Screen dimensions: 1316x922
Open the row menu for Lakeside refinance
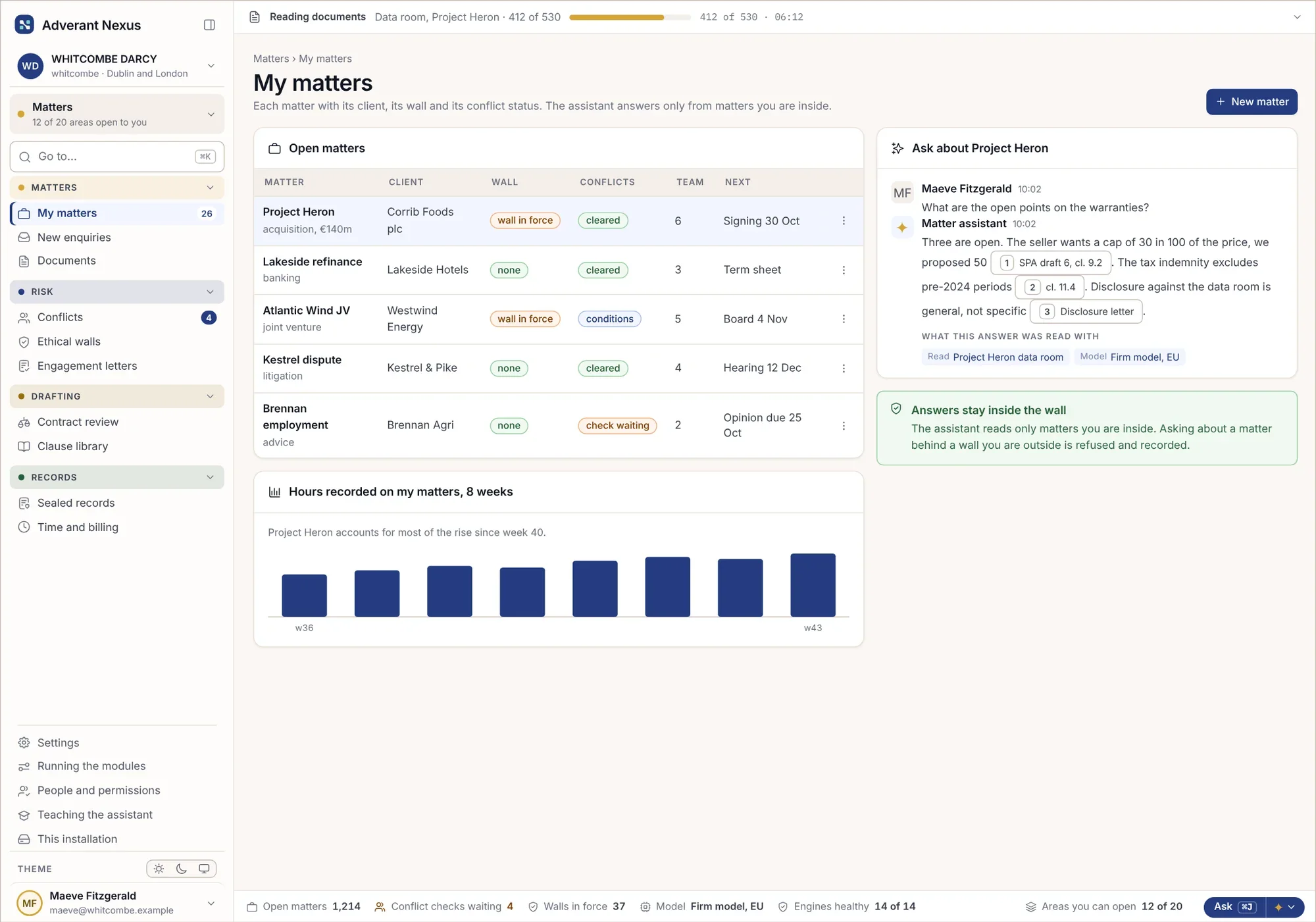pyautogui.click(x=844, y=270)
